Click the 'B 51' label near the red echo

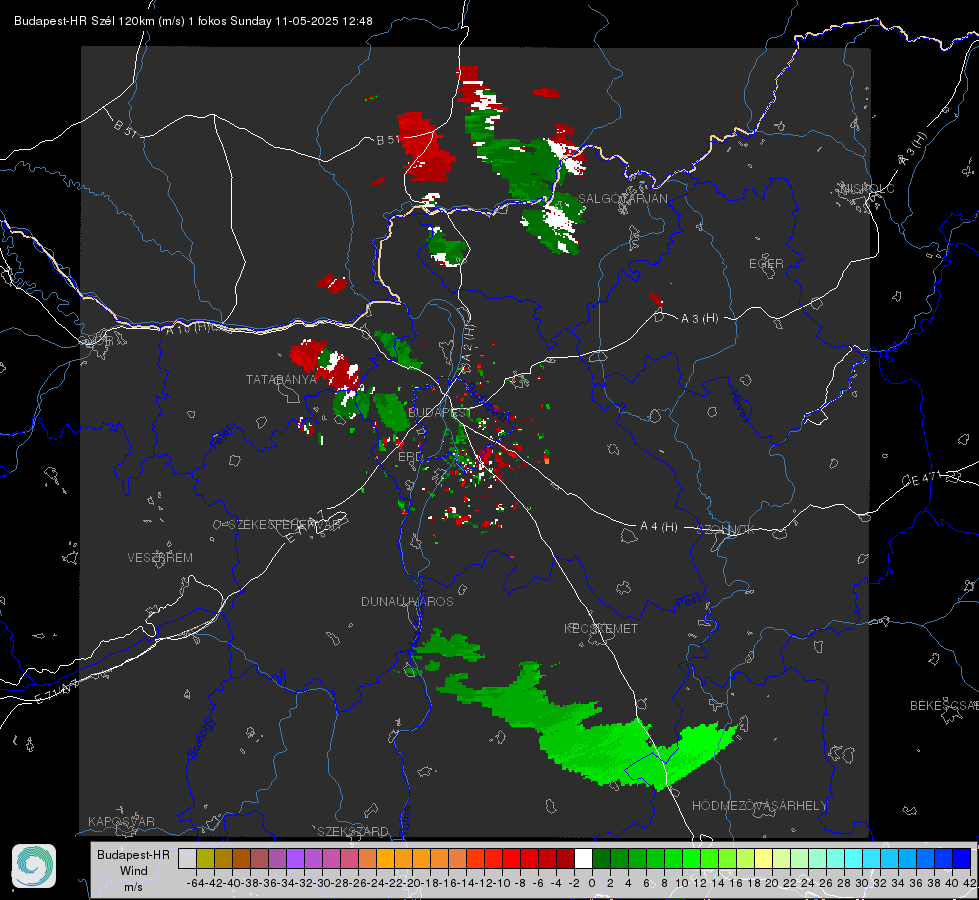pos(388,140)
